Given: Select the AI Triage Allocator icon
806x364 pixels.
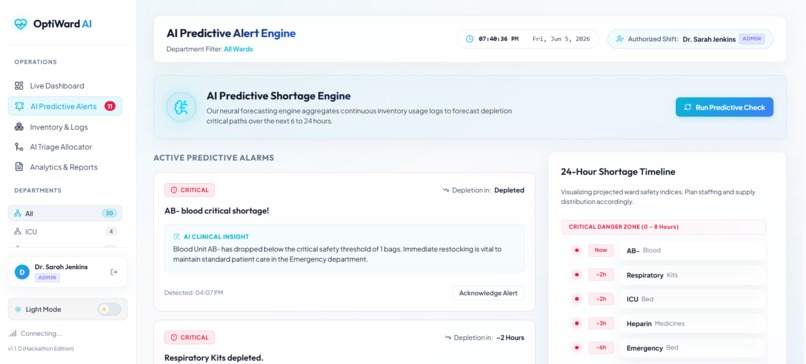Looking at the screenshot, I should click(x=19, y=147).
